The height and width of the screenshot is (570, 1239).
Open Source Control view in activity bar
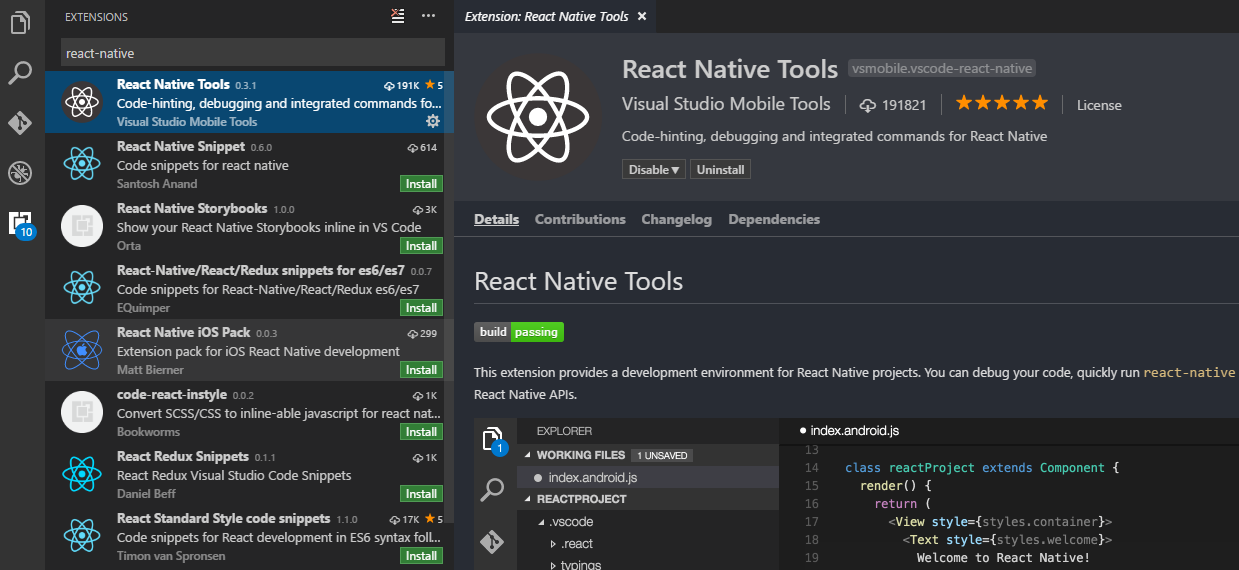pyautogui.click(x=21, y=122)
